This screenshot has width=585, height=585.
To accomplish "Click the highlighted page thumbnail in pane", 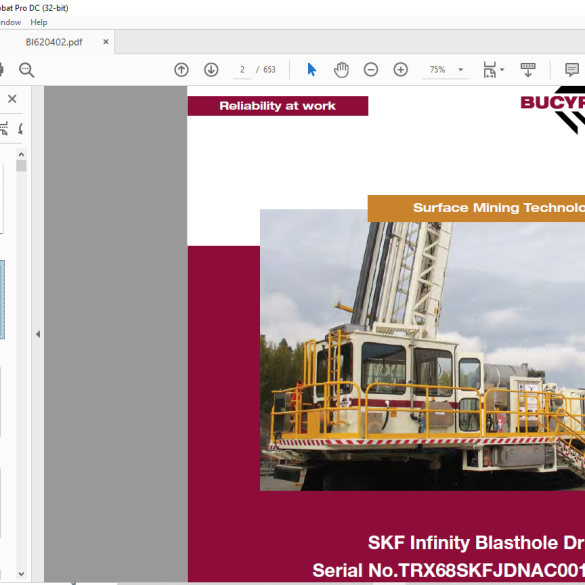I will click(x=2, y=300).
